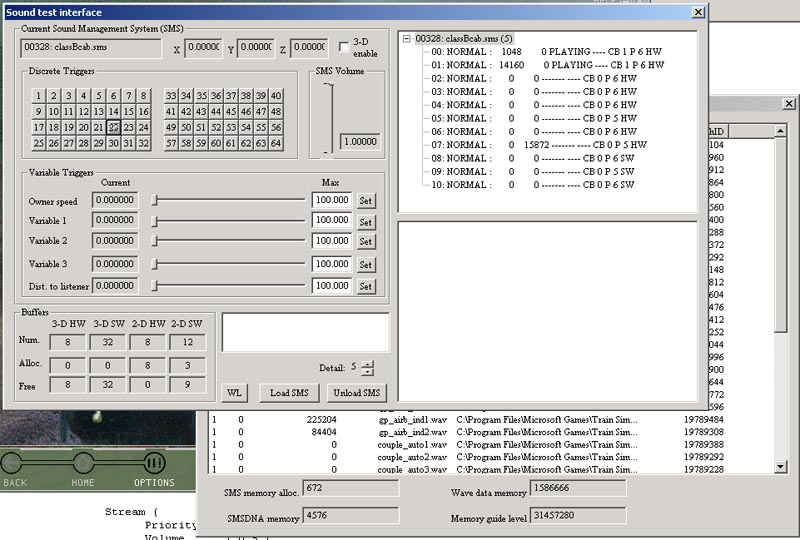Set the Variable 1 max value
The image size is (800, 540).
coord(365,222)
